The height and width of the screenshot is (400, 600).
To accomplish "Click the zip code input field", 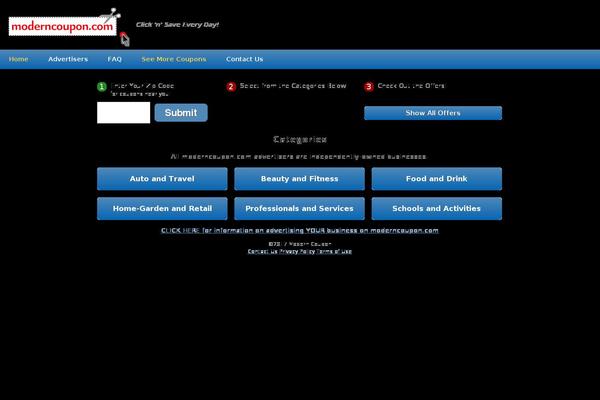I will tap(124, 113).
